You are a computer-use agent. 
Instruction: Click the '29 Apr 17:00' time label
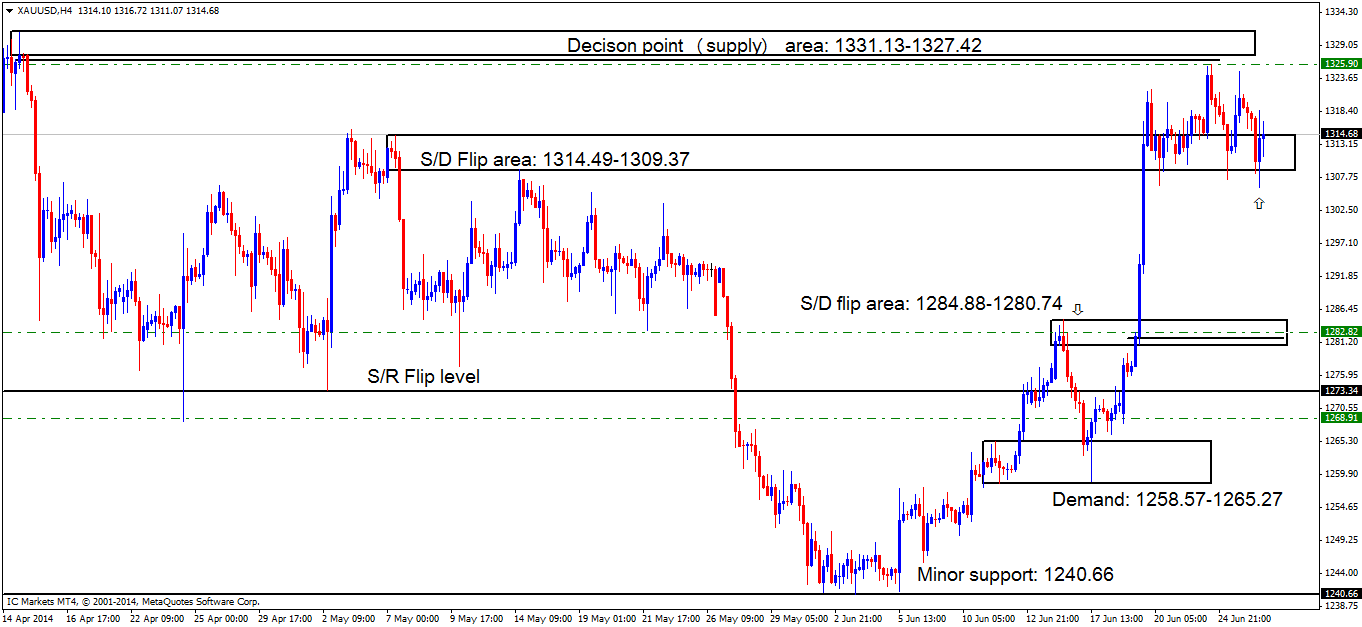click(x=285, y=619)
